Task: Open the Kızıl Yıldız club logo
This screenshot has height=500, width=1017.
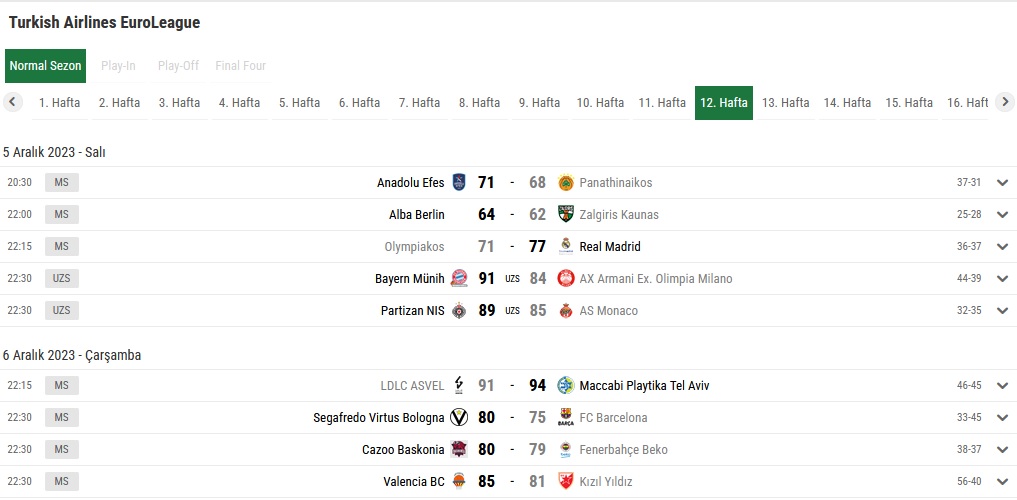Action: pyautogui.click(x=566, y=481)
